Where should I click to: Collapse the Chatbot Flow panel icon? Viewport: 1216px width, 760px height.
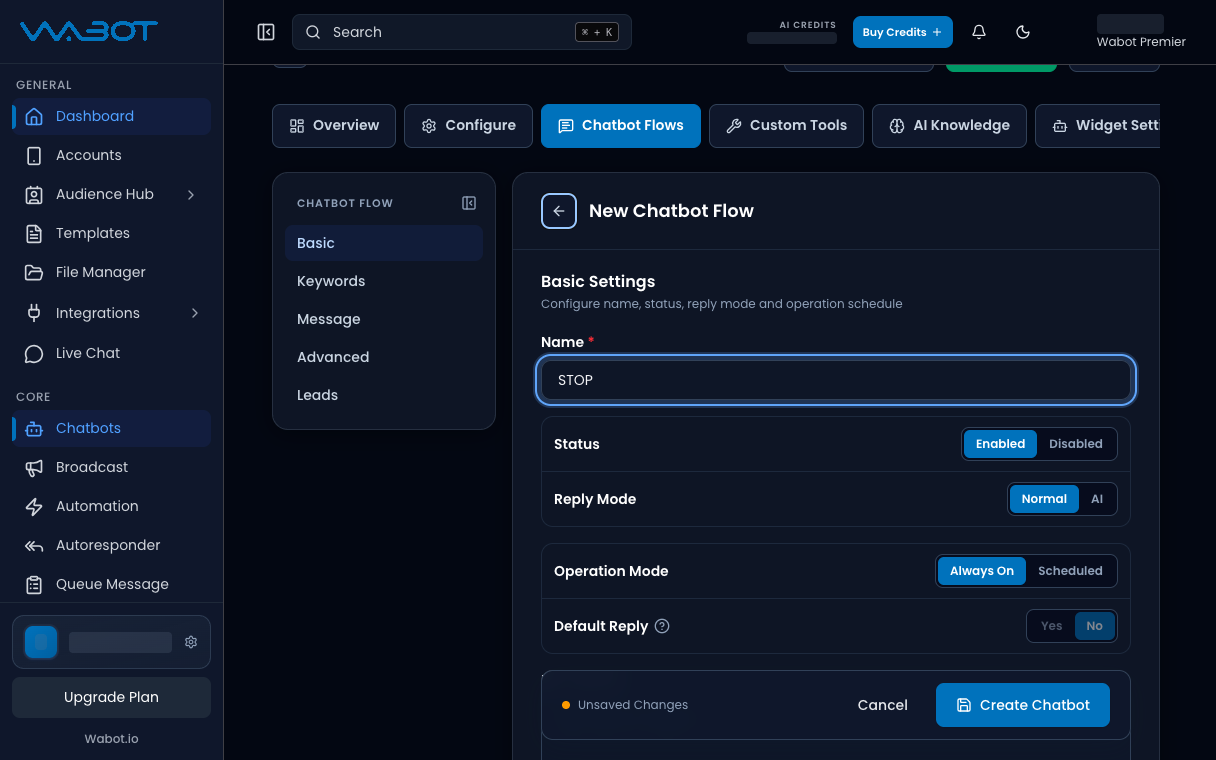(x=469, y=203)
